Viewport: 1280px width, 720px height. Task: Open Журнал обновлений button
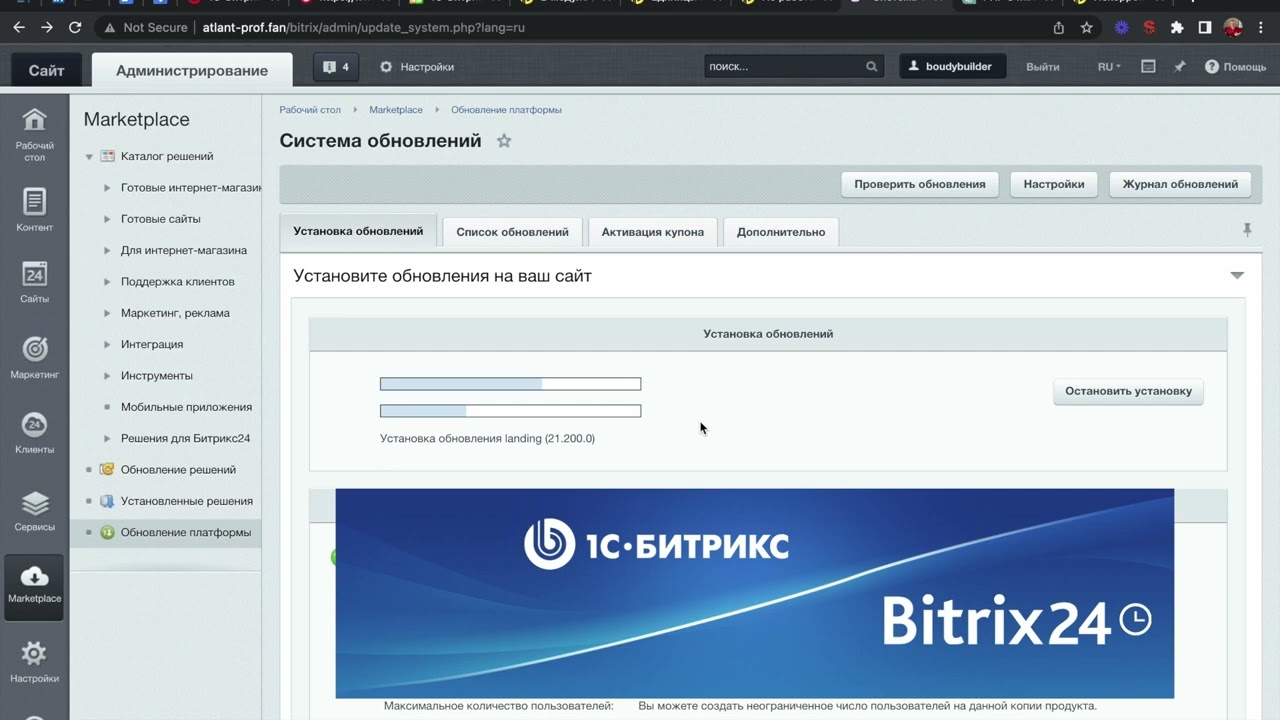click(x=1180, y=184)
